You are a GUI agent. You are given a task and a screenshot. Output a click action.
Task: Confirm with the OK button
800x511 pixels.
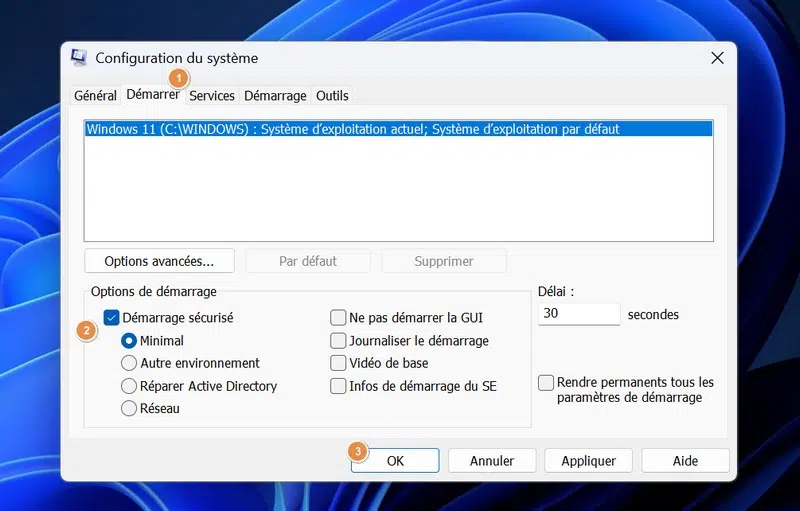[x=395, y=461]
